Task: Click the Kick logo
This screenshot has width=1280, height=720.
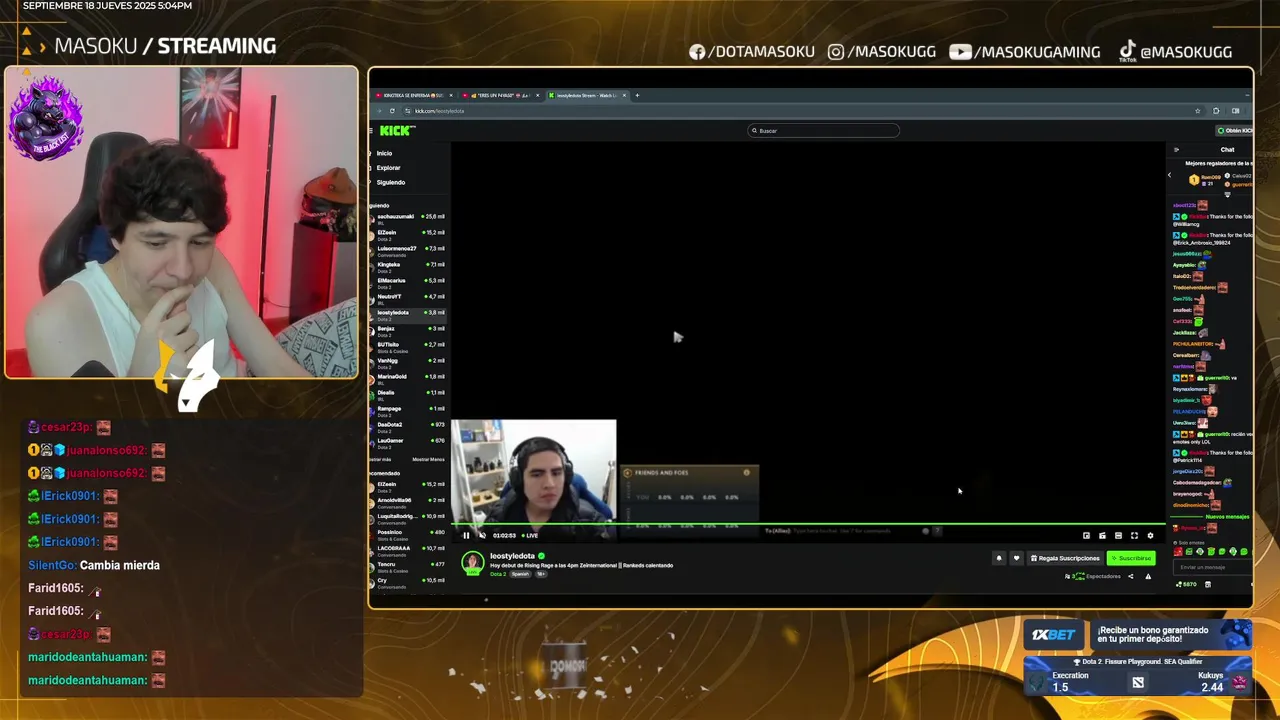Action: (397, 130)
